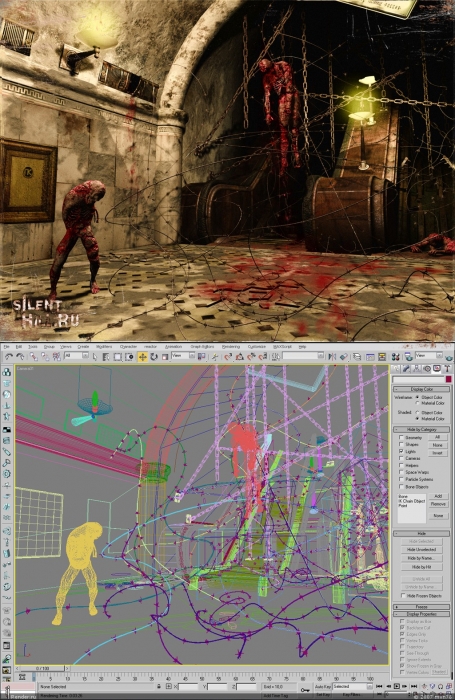Open the Modifiers menu
Image resolution: width=455 pixels, height=700 pixels.
point(104,346)
